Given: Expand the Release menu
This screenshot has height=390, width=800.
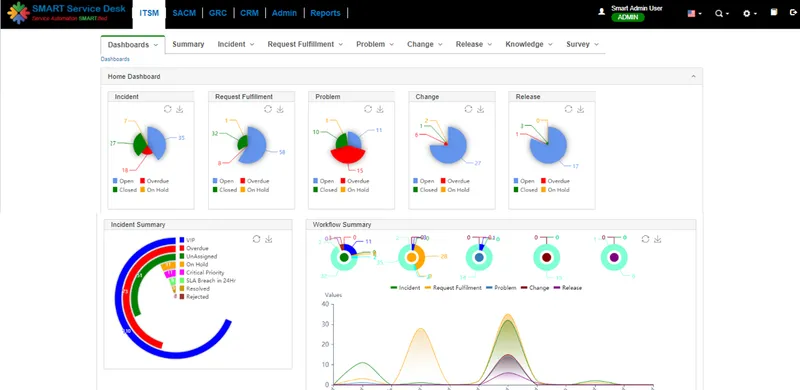Looking at the screenshot, I should 474,44.
